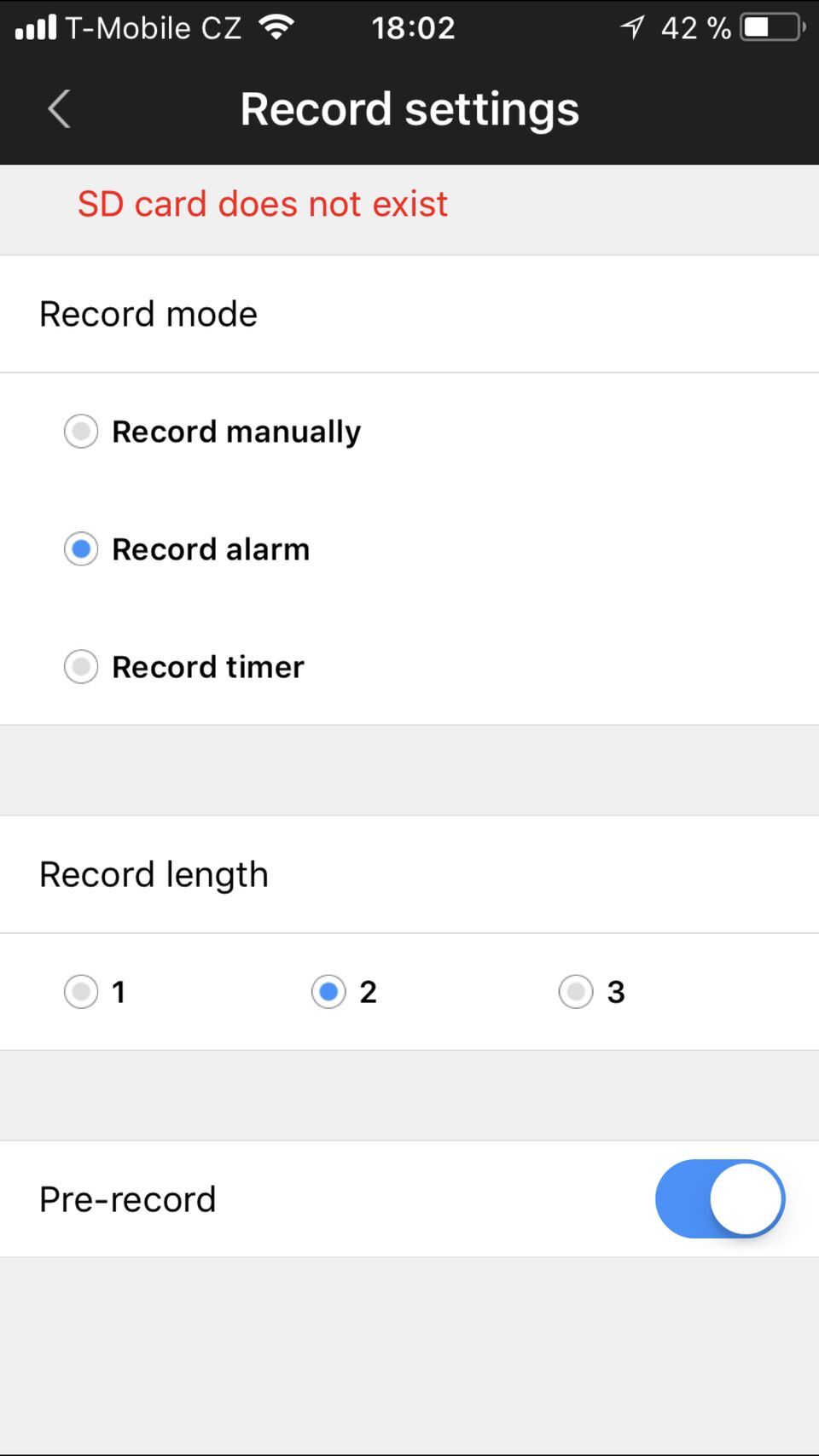Screen dimensions: 819x1456
Task: Tap the back arrow in header
Action: pyautogui.click(x=59, y=109)
